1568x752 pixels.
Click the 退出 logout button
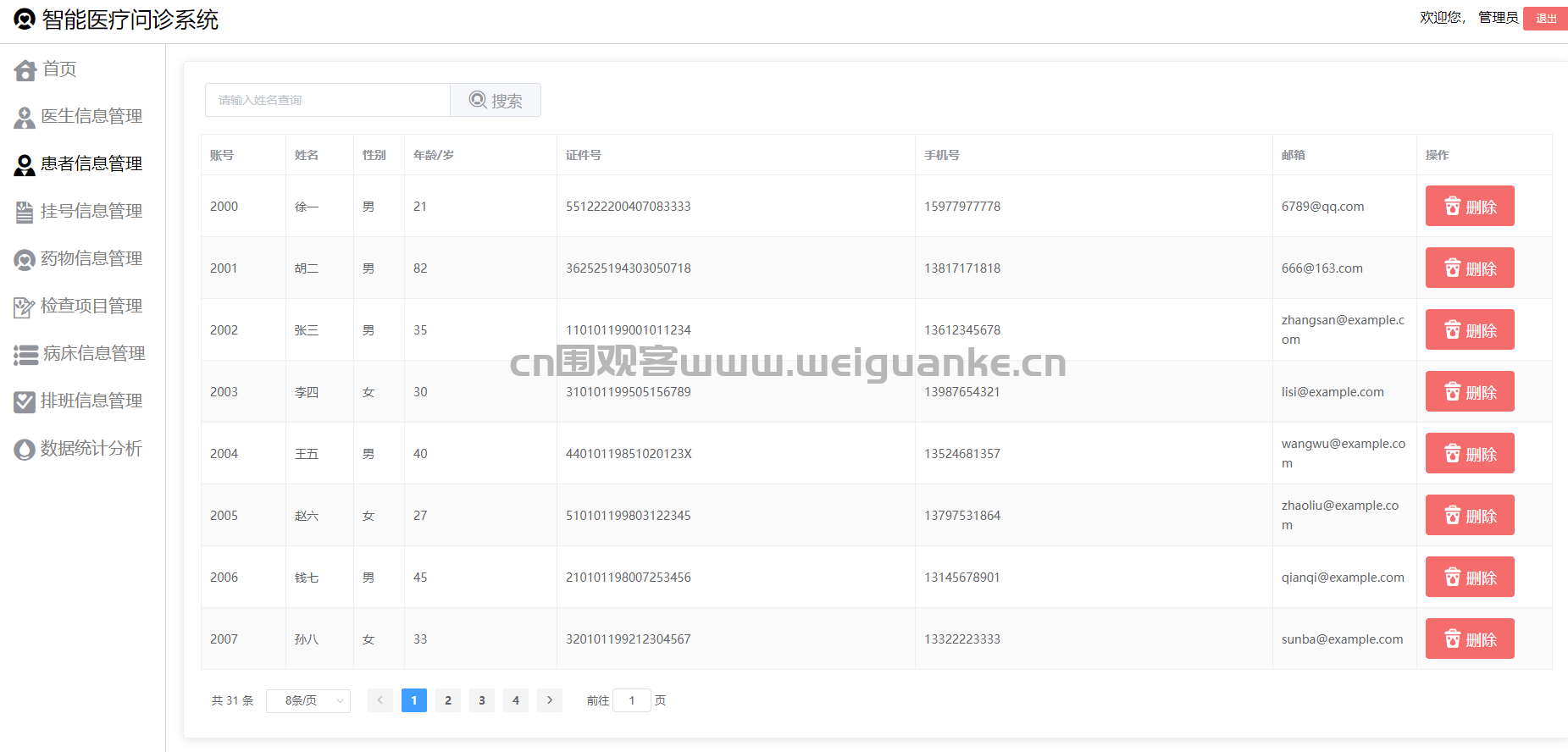click(1545, 19)
